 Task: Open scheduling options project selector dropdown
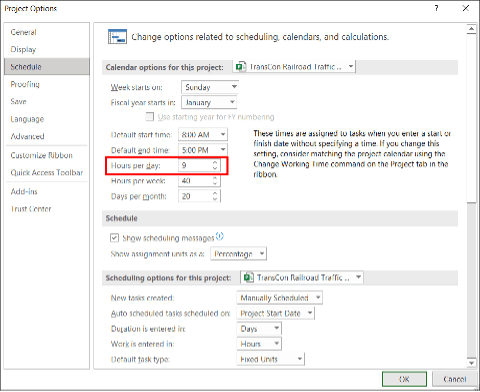pos(302,277)
